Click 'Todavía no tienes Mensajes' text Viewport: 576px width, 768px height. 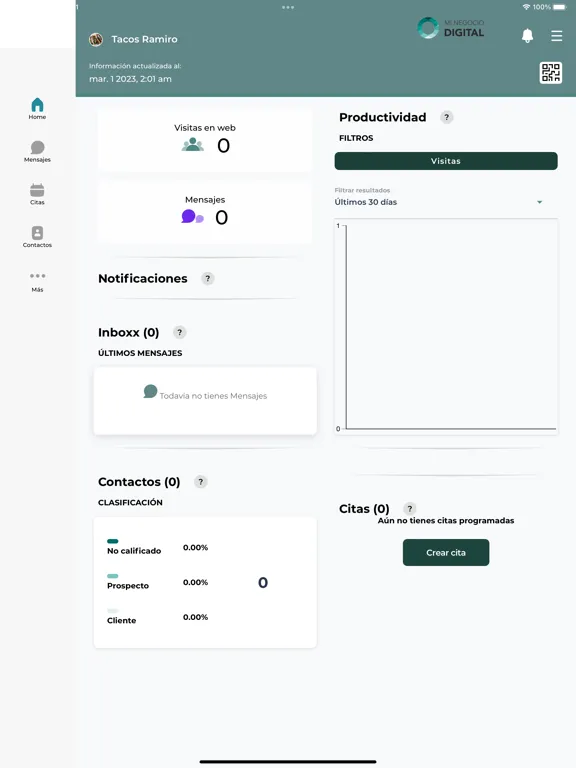point(214,396)
